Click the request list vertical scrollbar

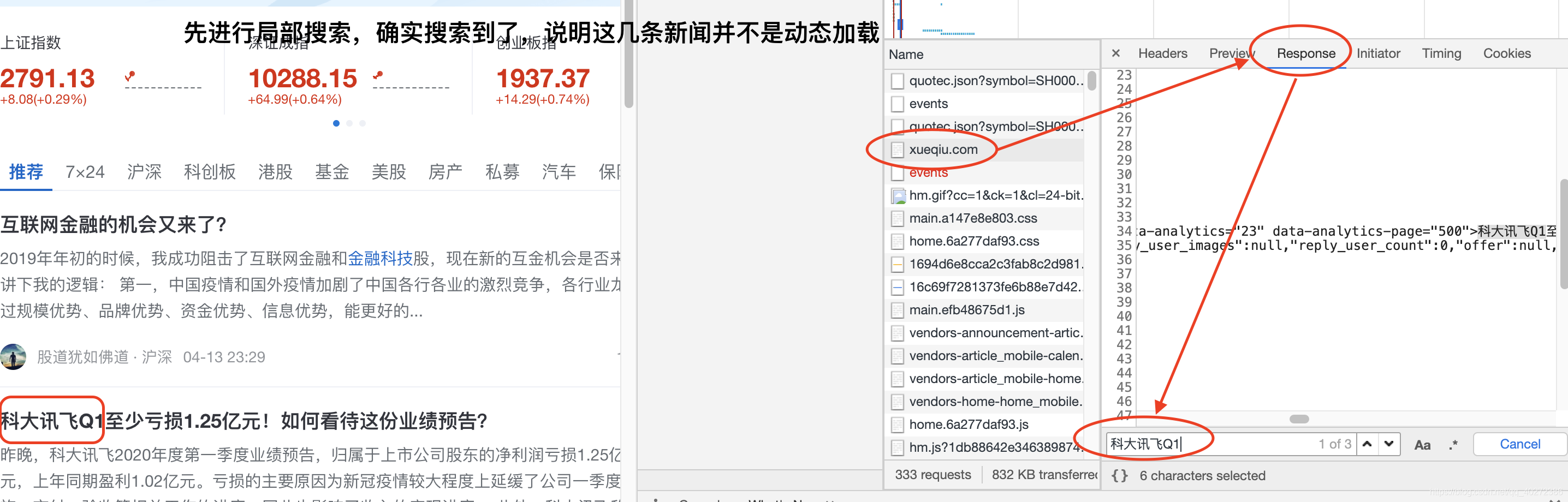click(1092, 81)
